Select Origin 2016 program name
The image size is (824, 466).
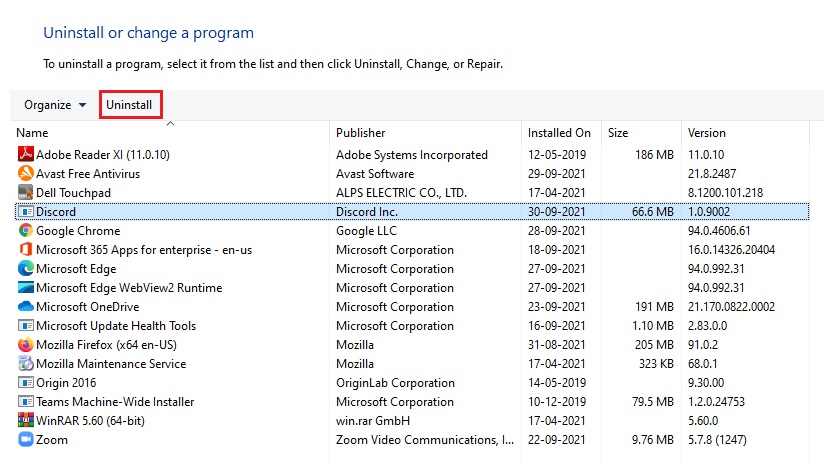(66, 382)
